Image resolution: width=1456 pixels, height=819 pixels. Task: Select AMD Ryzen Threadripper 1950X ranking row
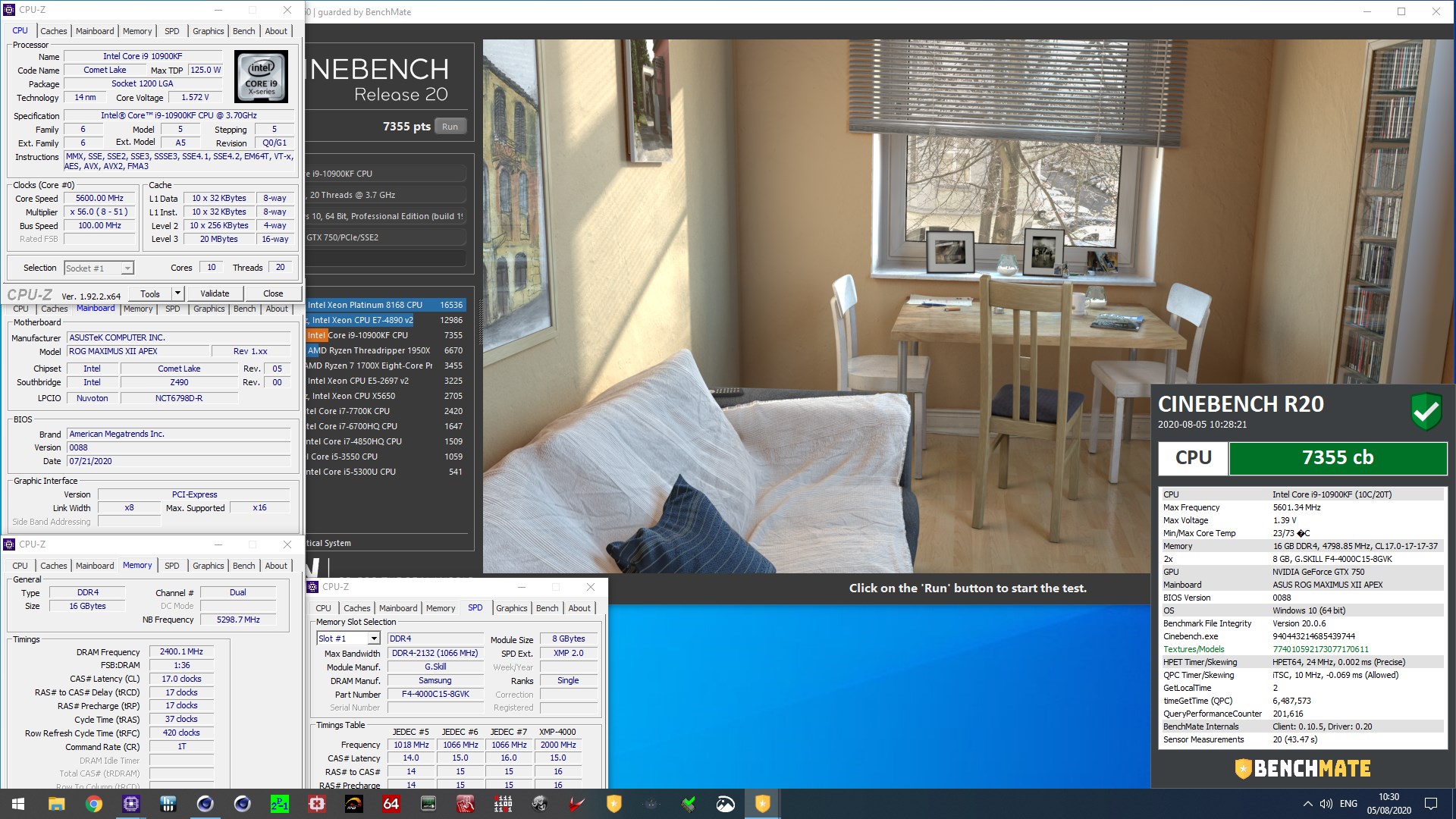pyautogui.click(x=385, y=350)
